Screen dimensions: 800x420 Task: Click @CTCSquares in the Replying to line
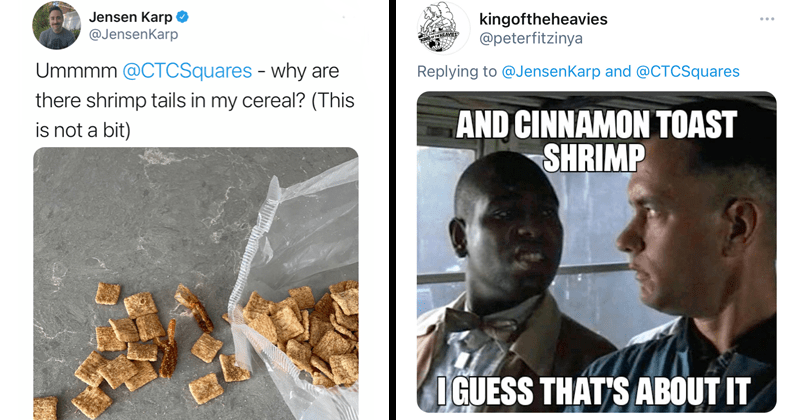(x=688, y=71)
